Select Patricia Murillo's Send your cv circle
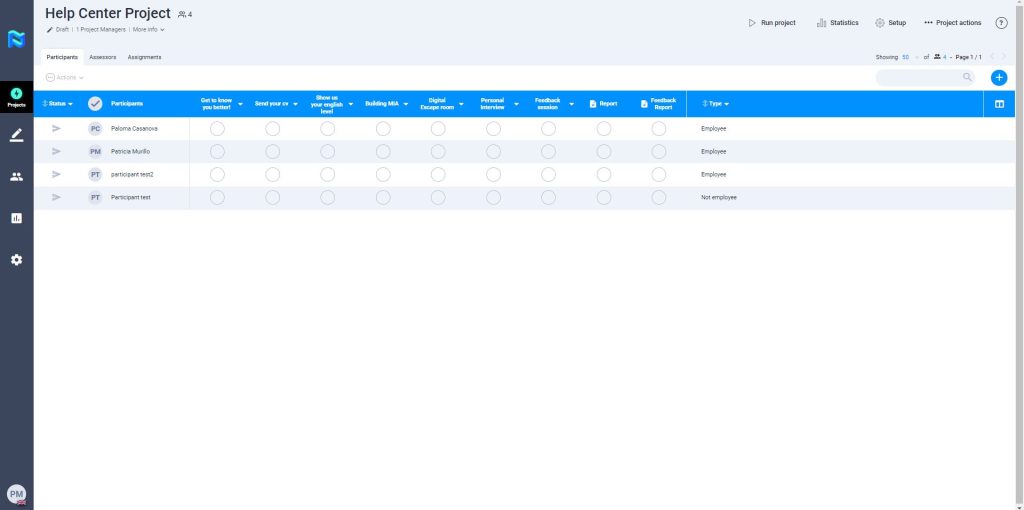The height and width of the screenshot is (510, 1024). [272, 152]
